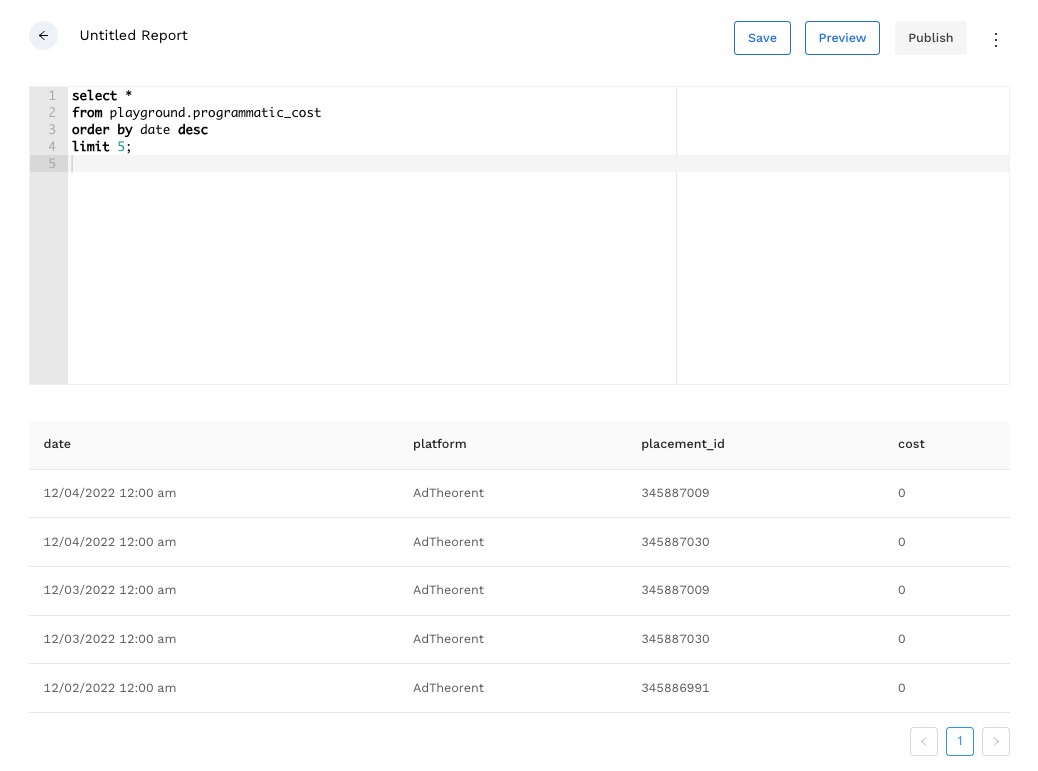
Task: Click the date column header
Action: [58, 444]
